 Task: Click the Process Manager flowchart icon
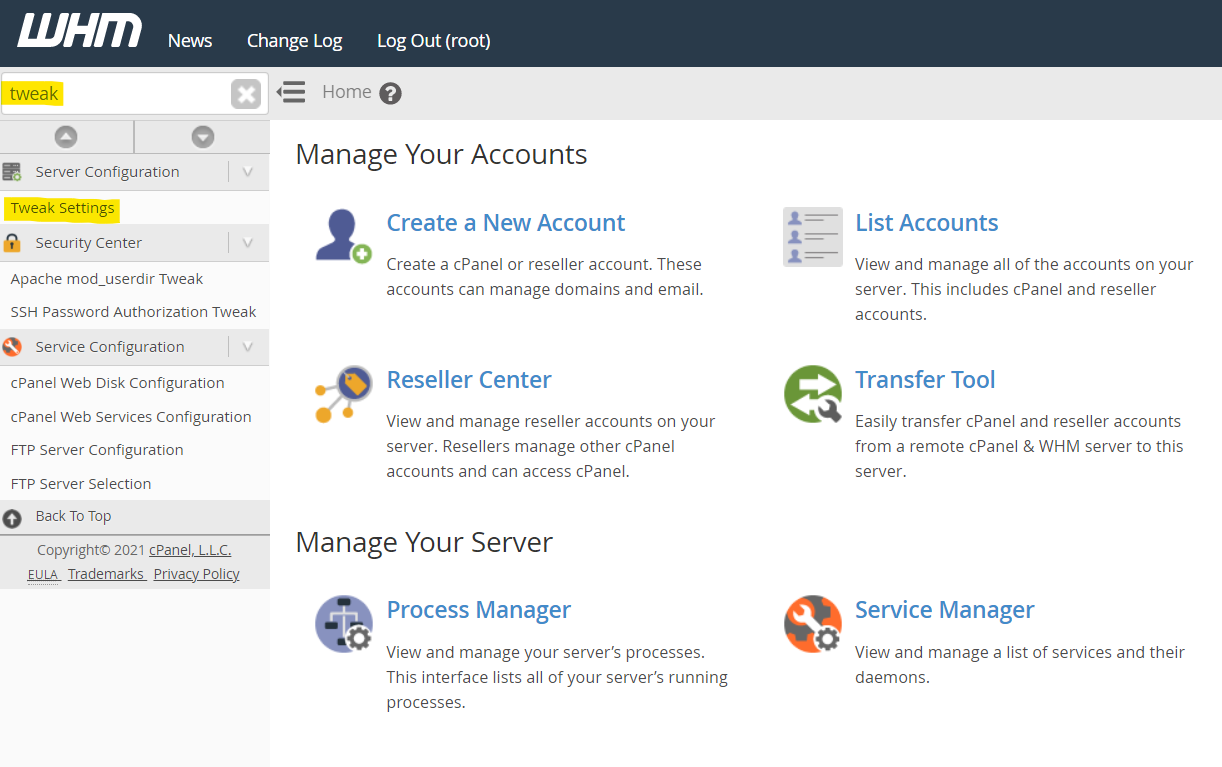(343, 624)
